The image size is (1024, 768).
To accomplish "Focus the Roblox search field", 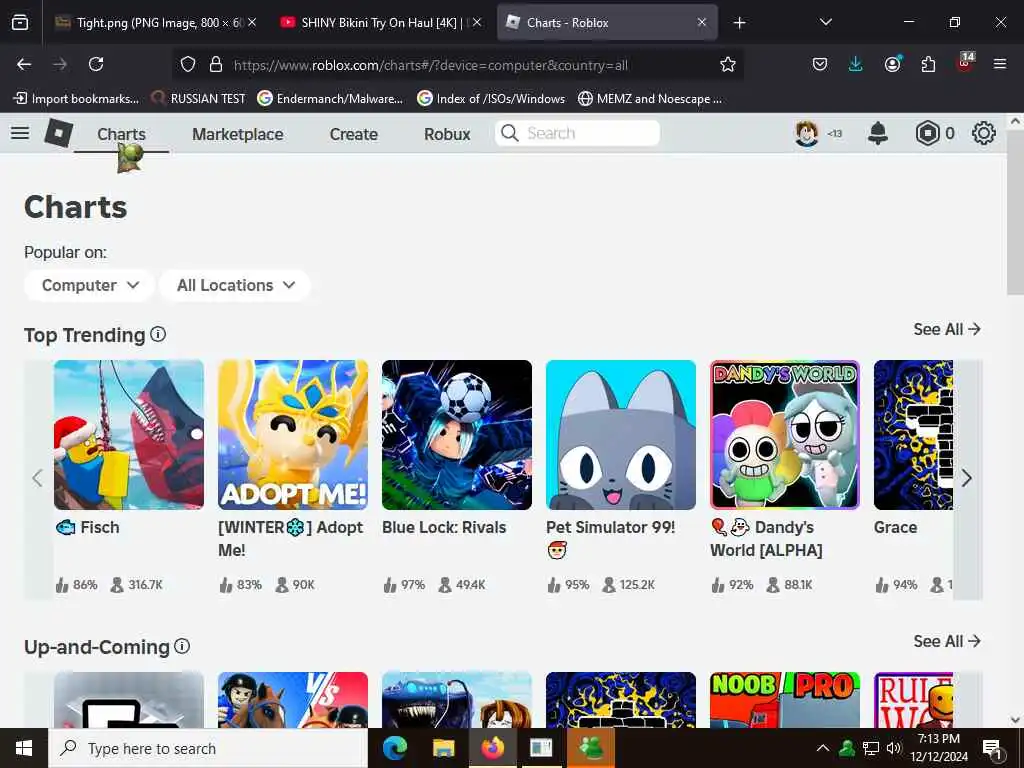I will (x=577, y=133).
